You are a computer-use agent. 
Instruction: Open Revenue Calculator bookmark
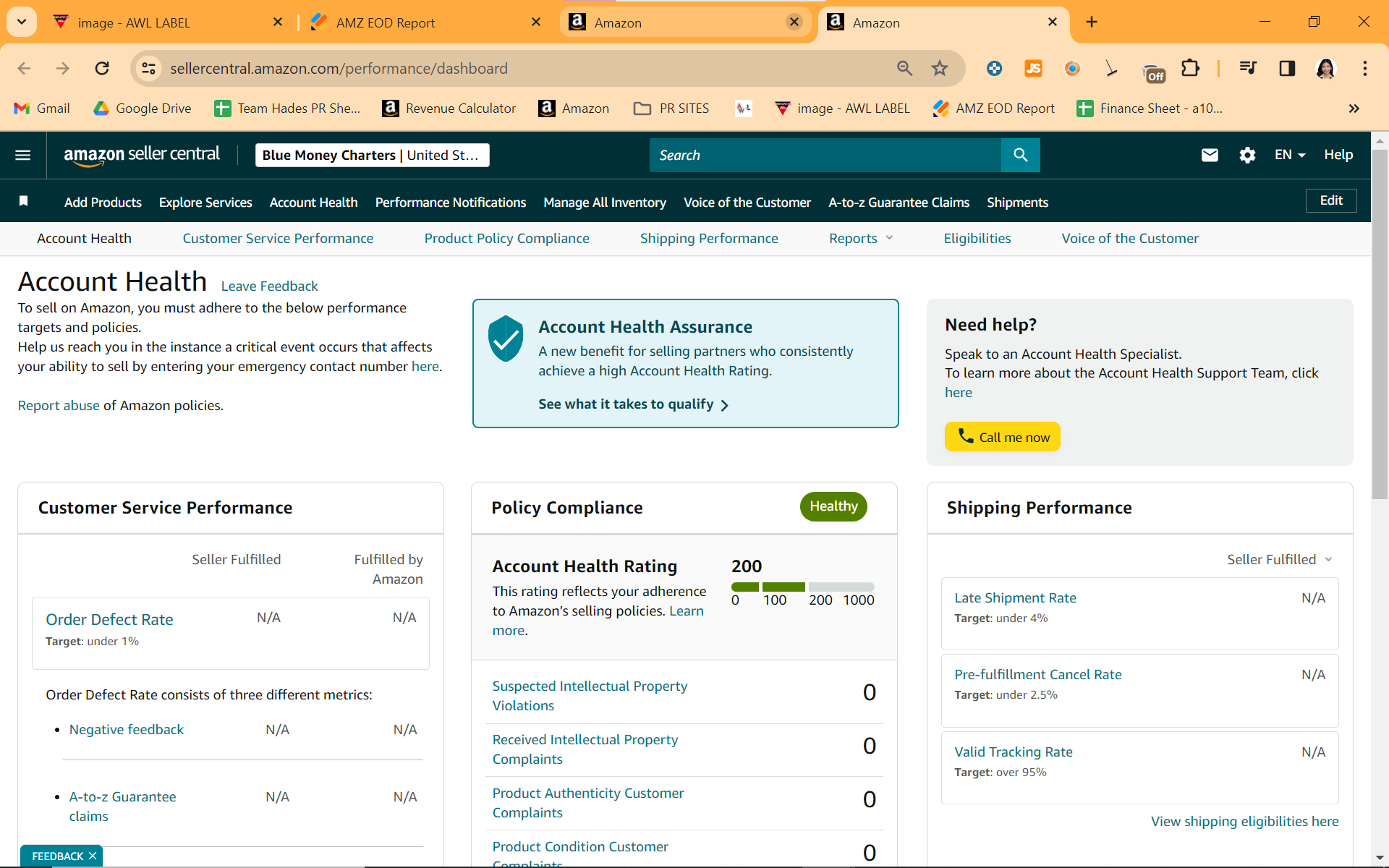click(x=449, y=109)
